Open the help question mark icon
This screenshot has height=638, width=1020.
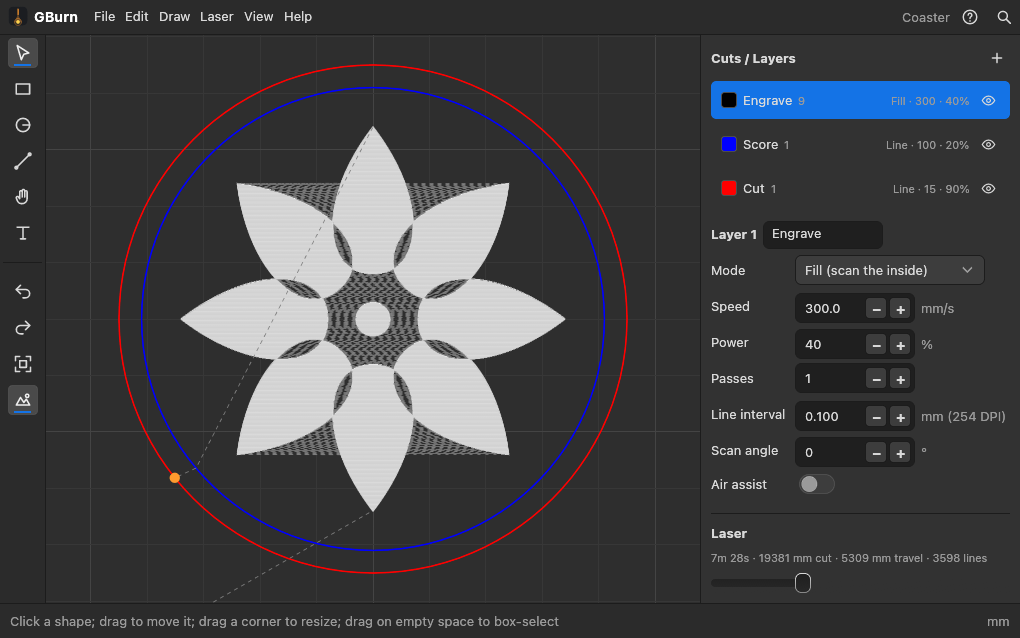tap(970, 17)
